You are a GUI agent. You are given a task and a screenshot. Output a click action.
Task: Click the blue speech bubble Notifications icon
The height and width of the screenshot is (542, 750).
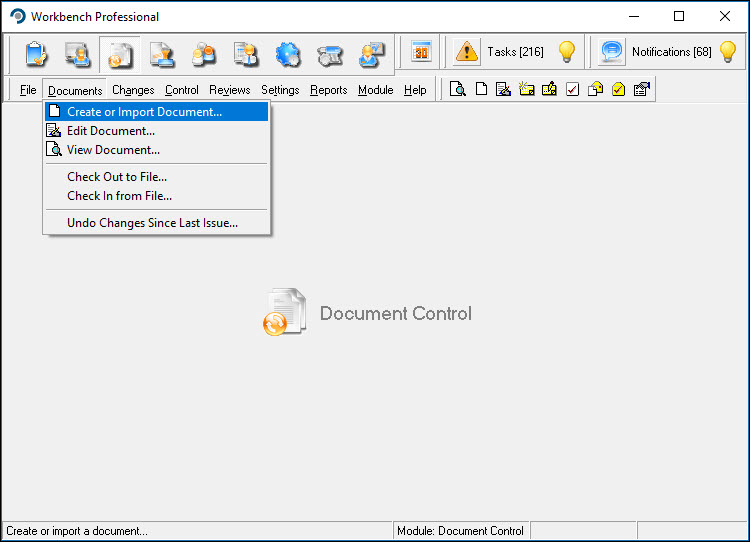(612, 51)
